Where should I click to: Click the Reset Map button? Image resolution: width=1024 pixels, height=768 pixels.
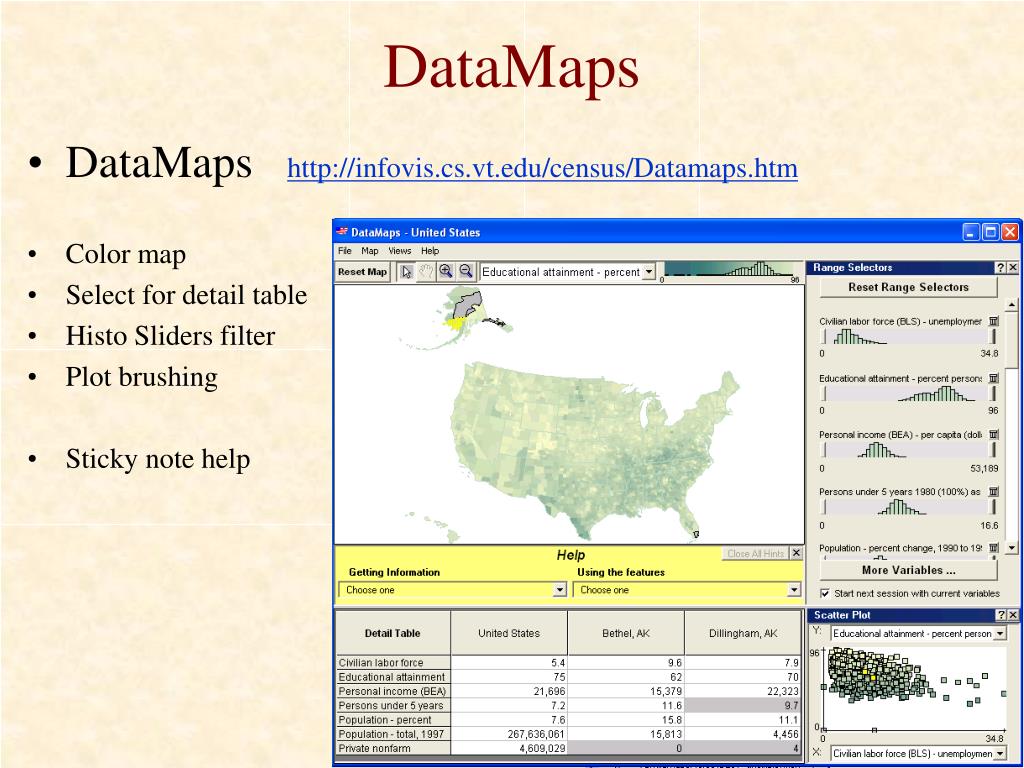click(362, 272)
